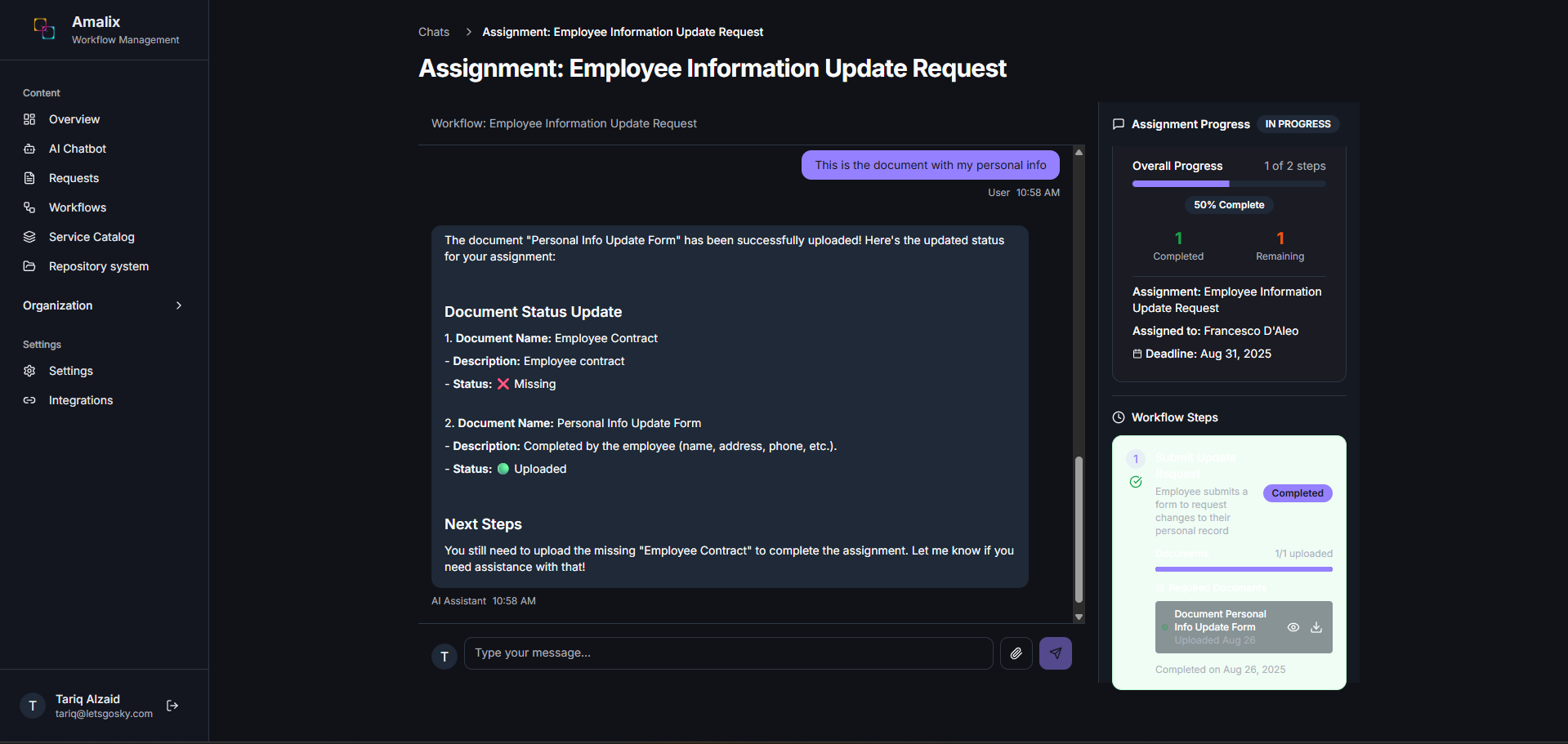Click the logout icon next to Tariq Alzaid
The width and height of the screenshot is (1568, 744).
[172, 706]
